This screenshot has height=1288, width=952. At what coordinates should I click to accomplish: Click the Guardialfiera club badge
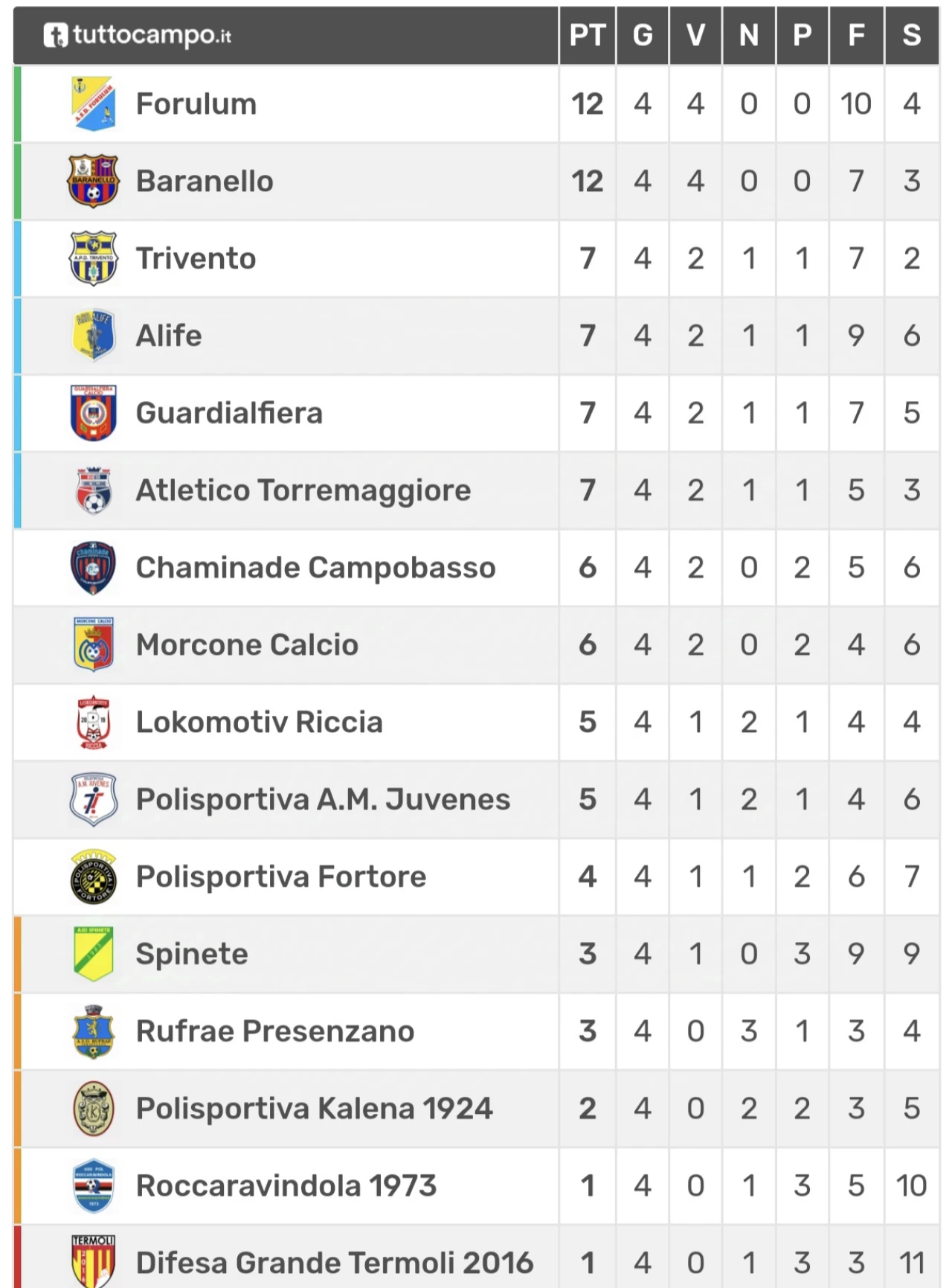93,413
